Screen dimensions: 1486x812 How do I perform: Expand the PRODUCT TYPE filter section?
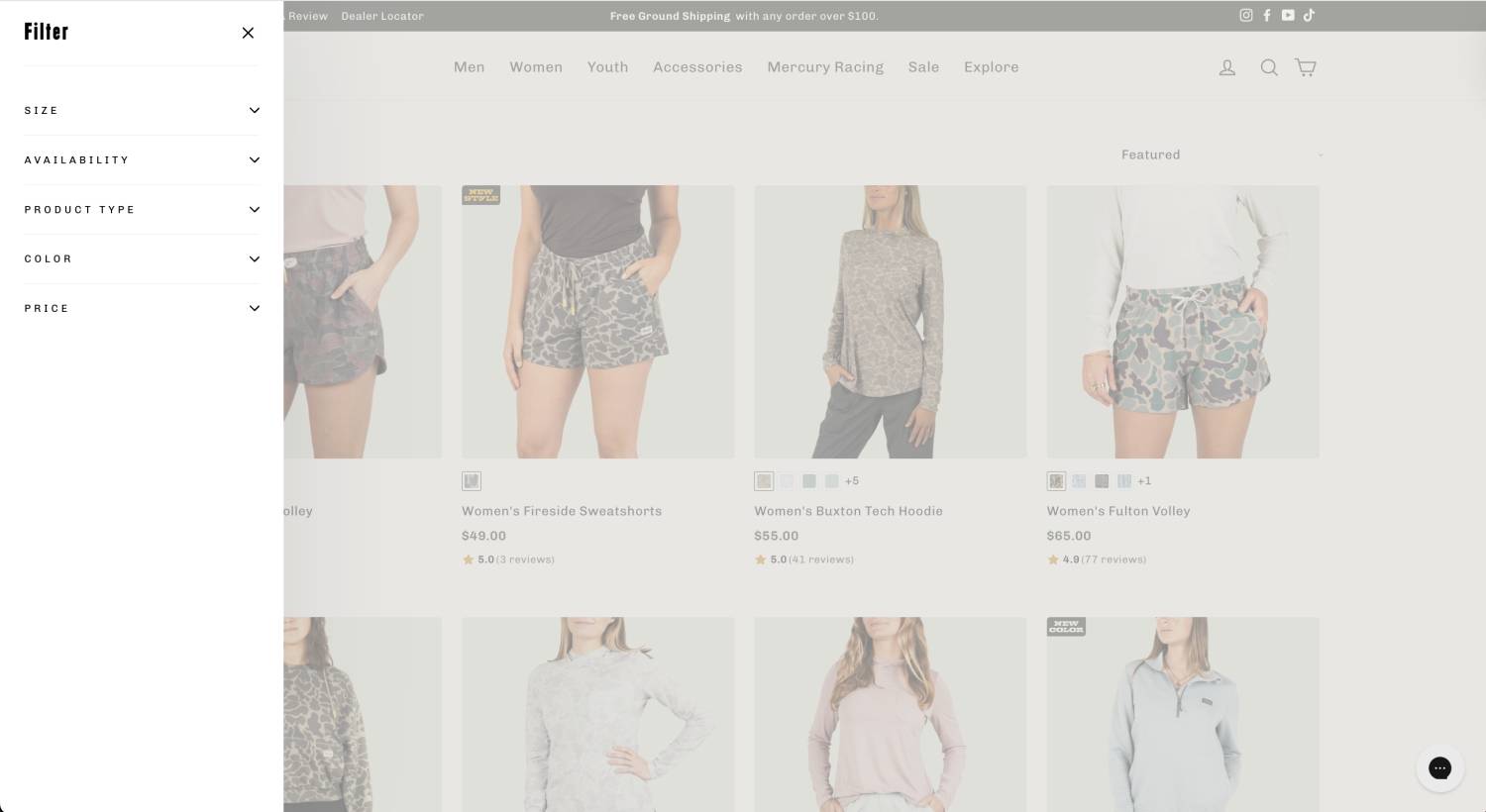click(x=142, y=209)
